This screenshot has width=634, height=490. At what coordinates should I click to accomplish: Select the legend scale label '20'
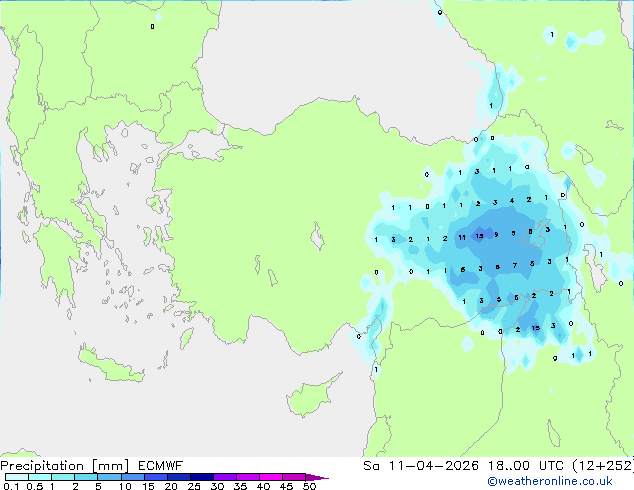click(171, 486)
